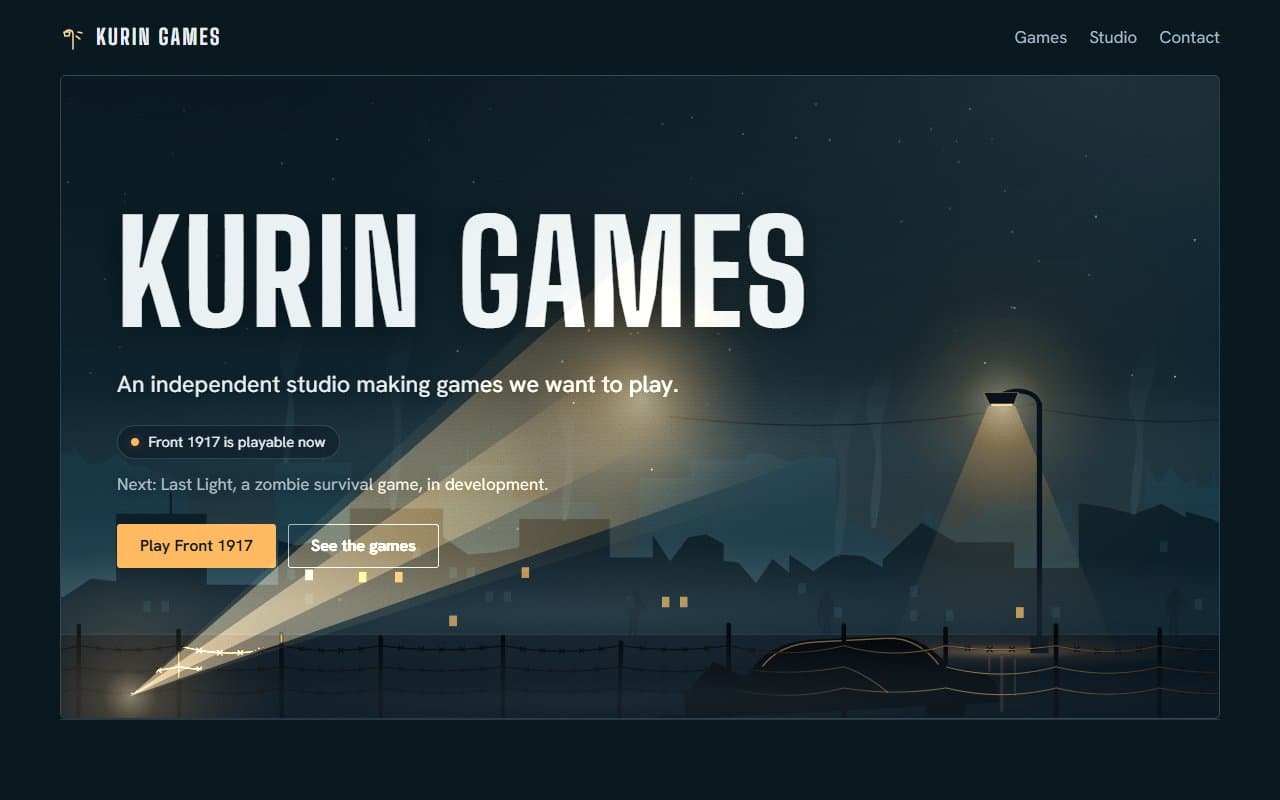Click the Front 1917 is playable now badge
1280x800 pixels.
point(228,442)
